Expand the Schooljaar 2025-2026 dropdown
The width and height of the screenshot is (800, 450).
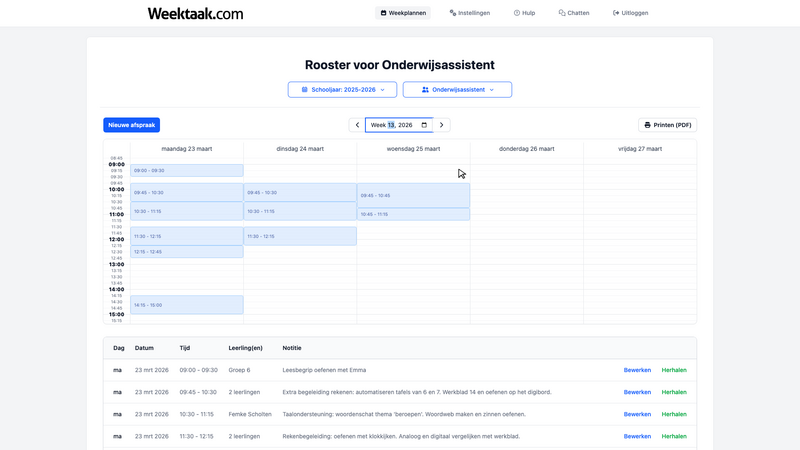point(342,90)
